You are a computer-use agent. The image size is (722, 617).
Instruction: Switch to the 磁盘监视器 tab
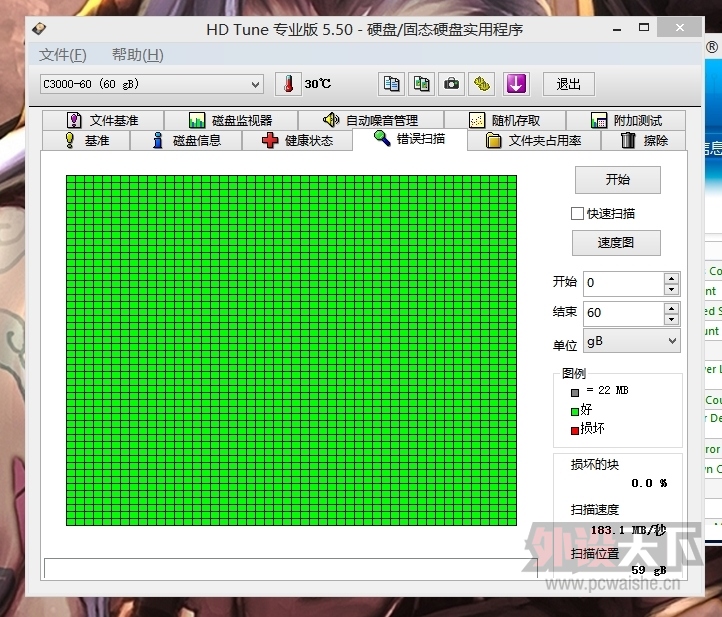tap(231, 121)
